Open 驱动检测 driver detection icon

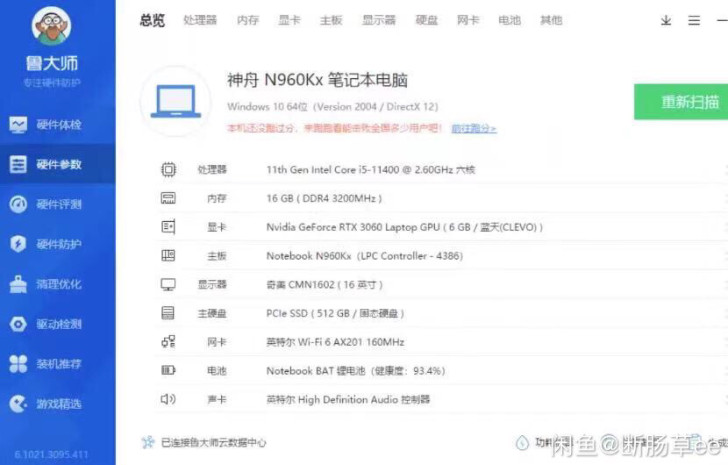coord(18,324)
